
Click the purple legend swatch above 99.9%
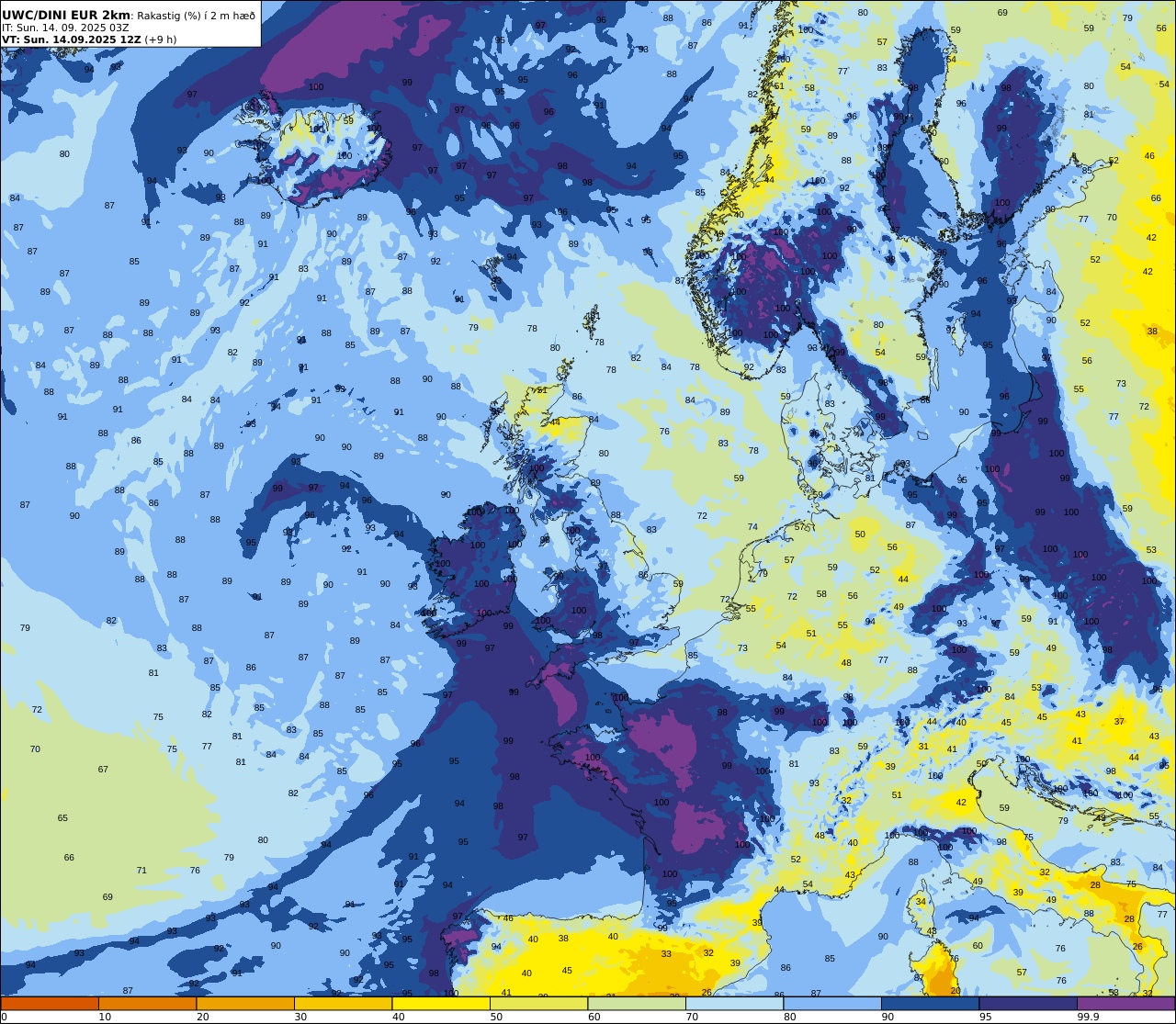(x=1125, y=1003)
